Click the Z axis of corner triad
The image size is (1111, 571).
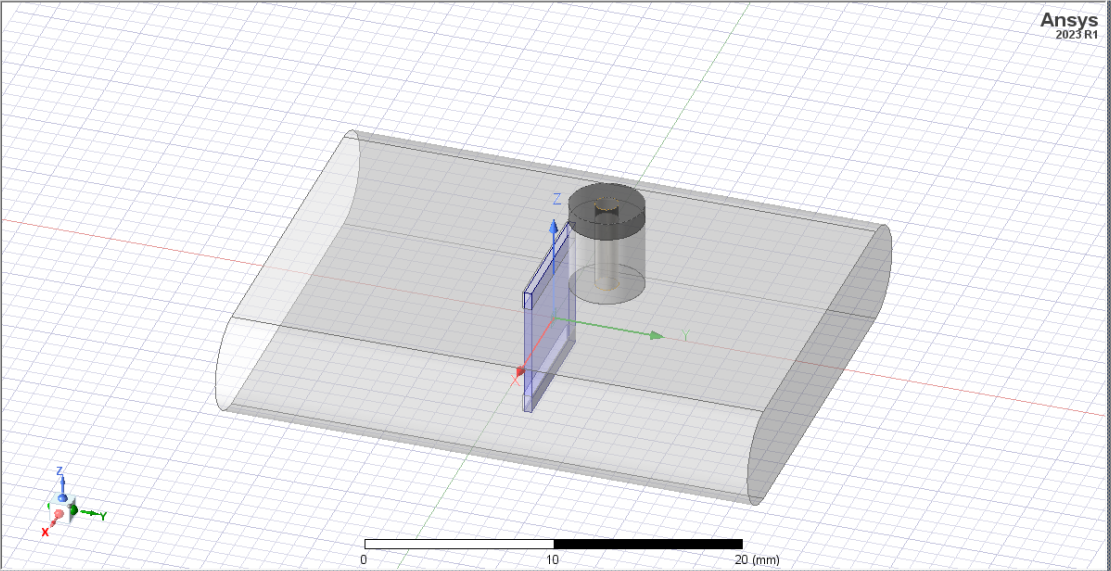click(x=62, y=485)
